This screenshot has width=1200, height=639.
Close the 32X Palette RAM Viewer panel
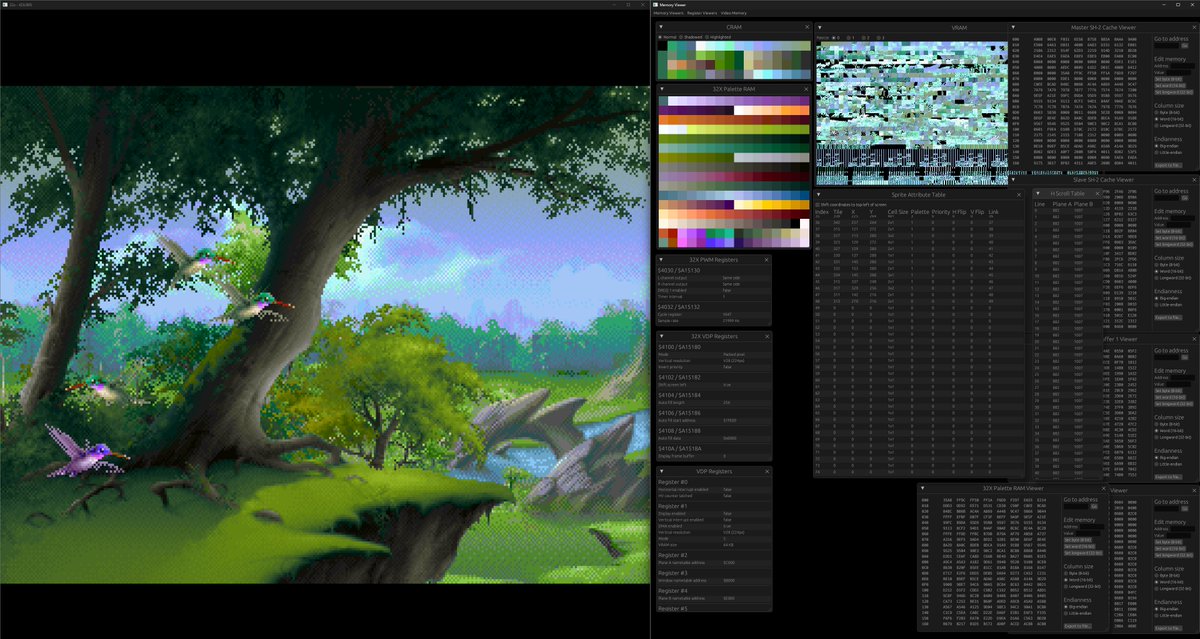(1104, 489)
